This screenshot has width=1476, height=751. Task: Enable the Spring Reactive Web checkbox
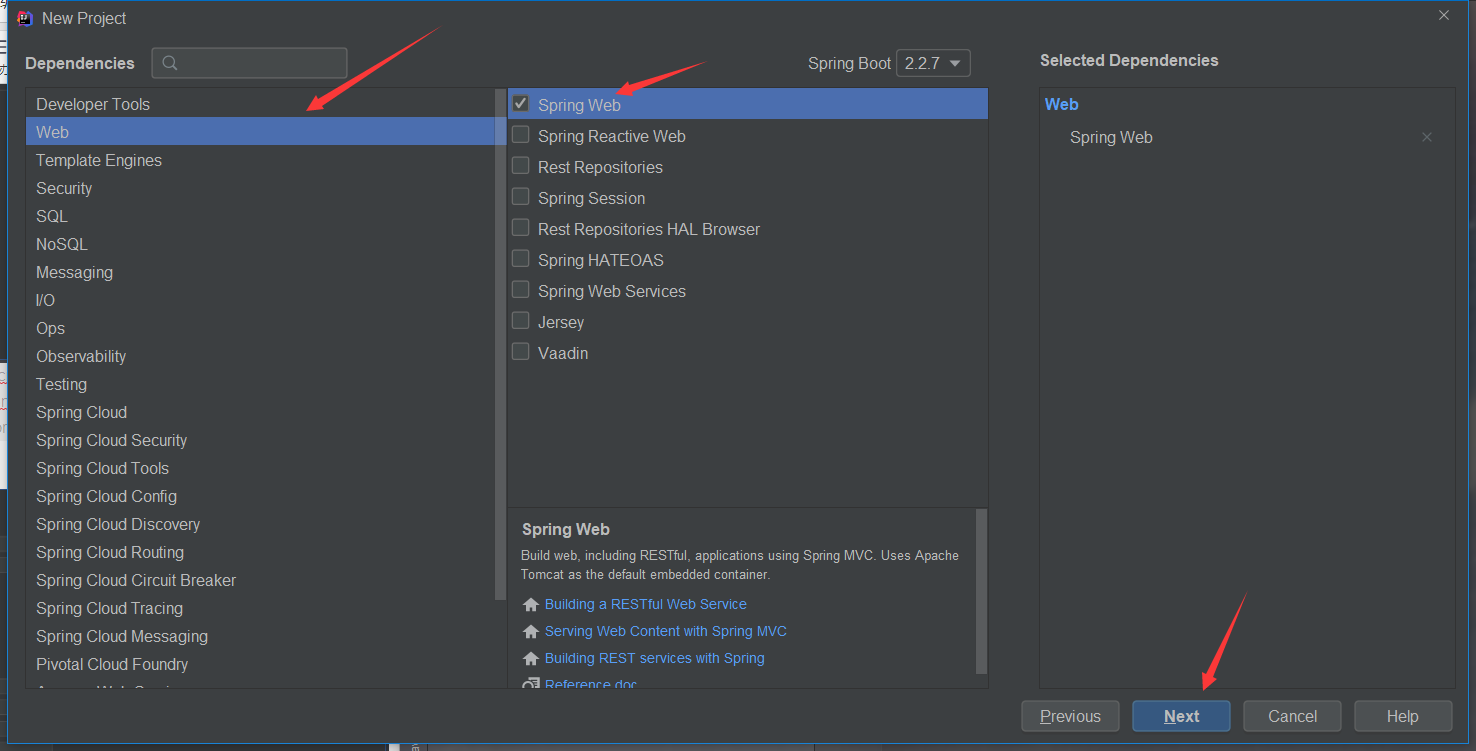pyautogui.click(x=521, y=134)
